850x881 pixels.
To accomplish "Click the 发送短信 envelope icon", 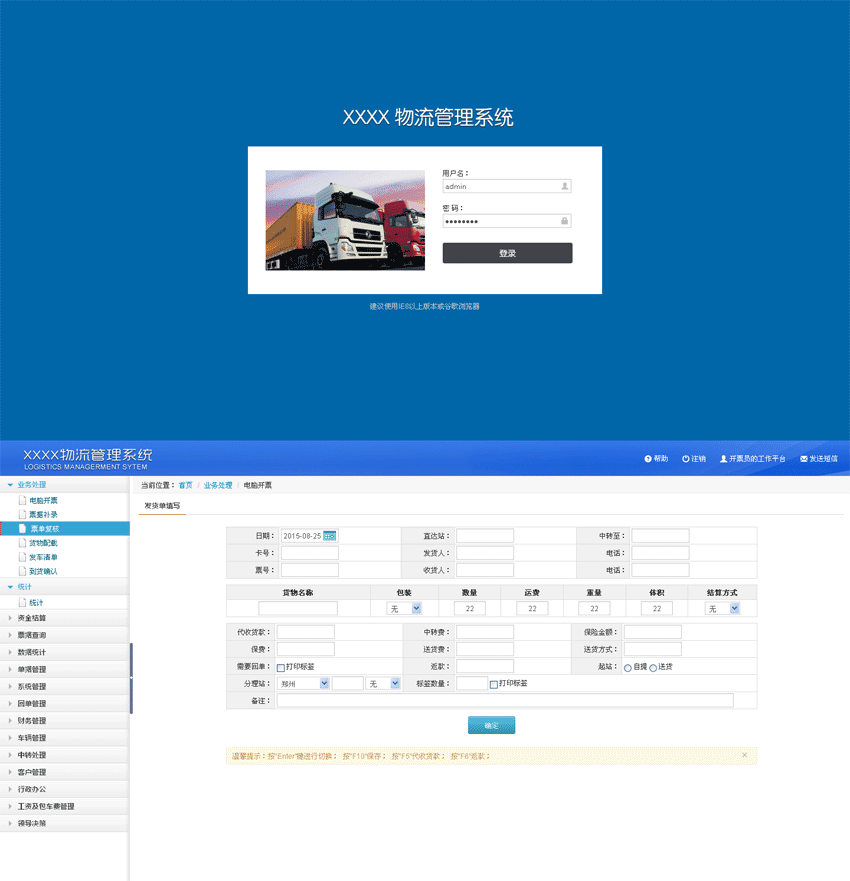I will (x=803, y=458).
